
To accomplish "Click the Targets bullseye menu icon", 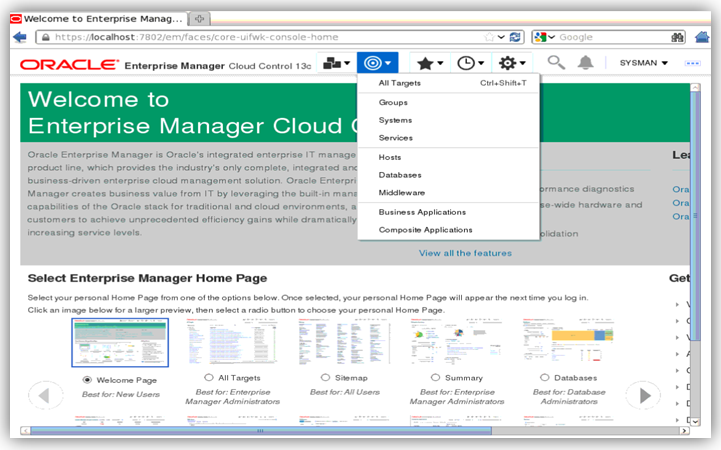I will click(377, 63).
